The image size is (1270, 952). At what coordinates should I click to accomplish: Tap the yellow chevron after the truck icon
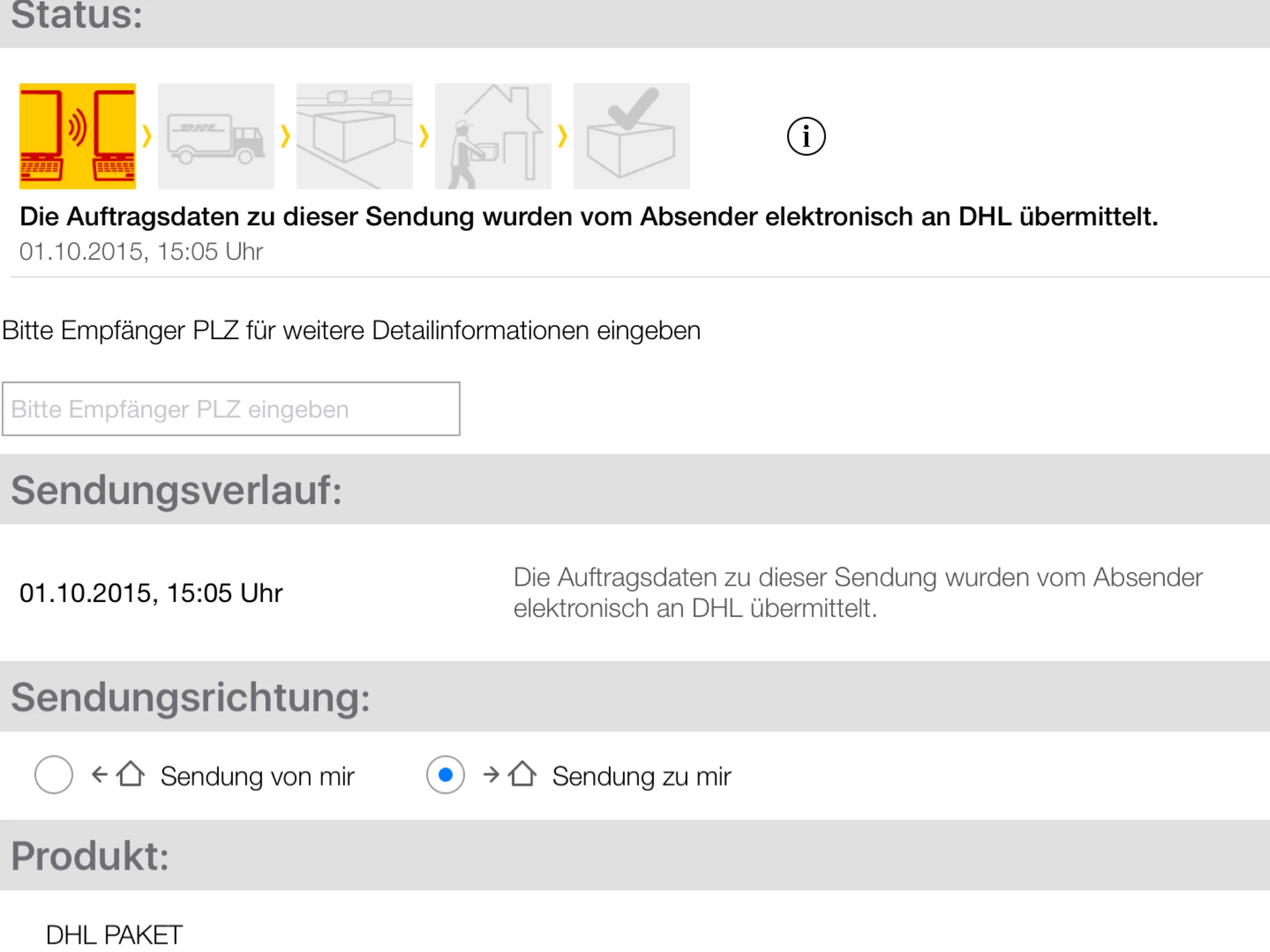(x=285, y=136)
